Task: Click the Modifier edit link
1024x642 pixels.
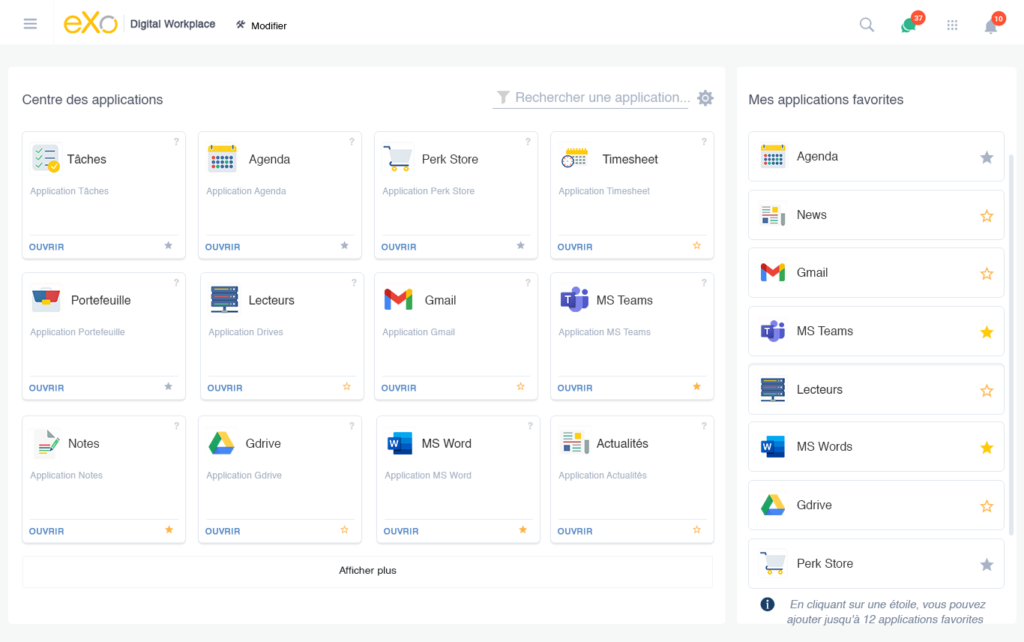Action: coord(261,25)
